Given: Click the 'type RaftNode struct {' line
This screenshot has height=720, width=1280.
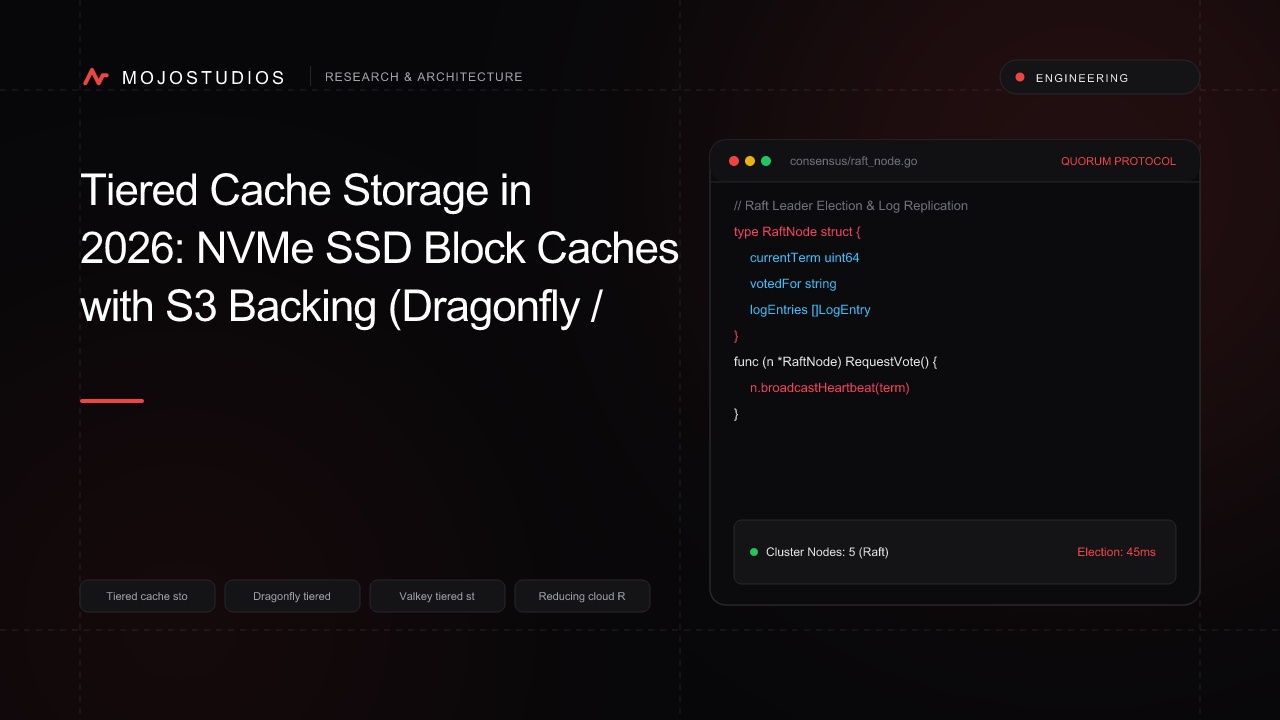Looking at the screenshot, I should coord(797,232).
